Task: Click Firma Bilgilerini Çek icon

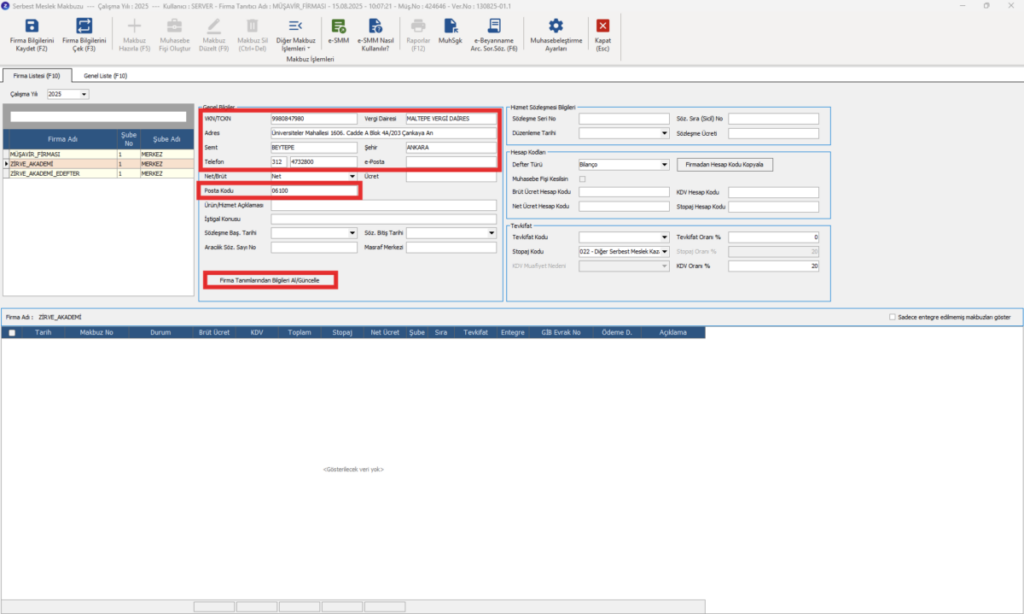Action: (84, 26)
